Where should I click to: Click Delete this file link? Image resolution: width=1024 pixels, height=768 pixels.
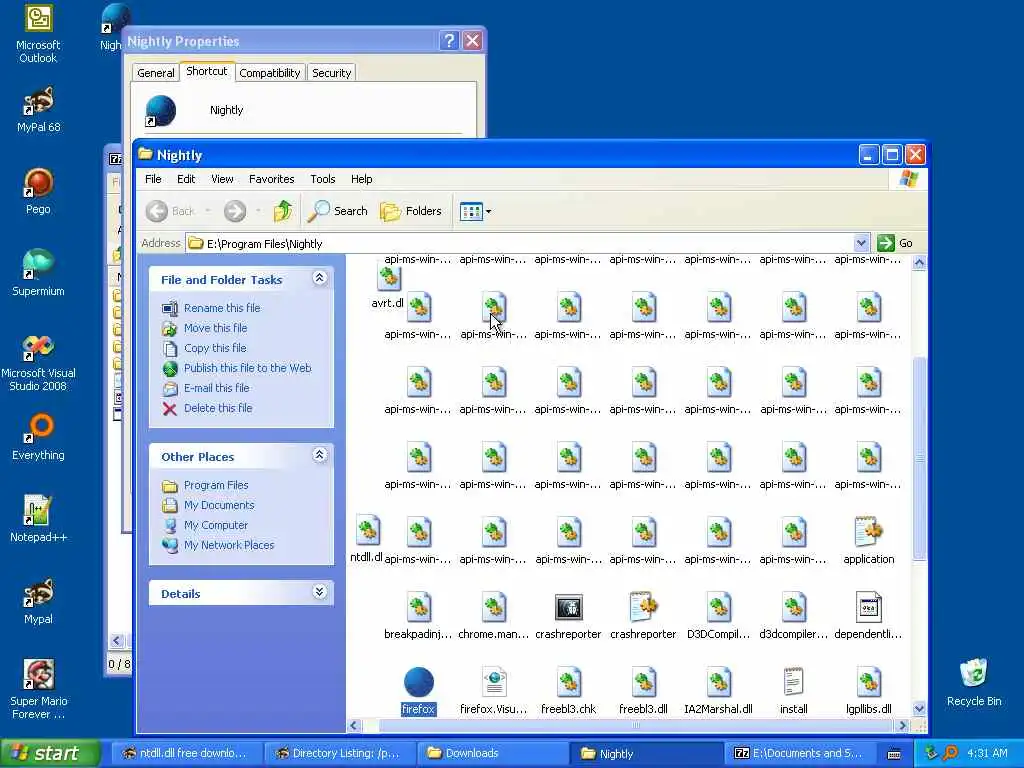click(x=218, y=408)
